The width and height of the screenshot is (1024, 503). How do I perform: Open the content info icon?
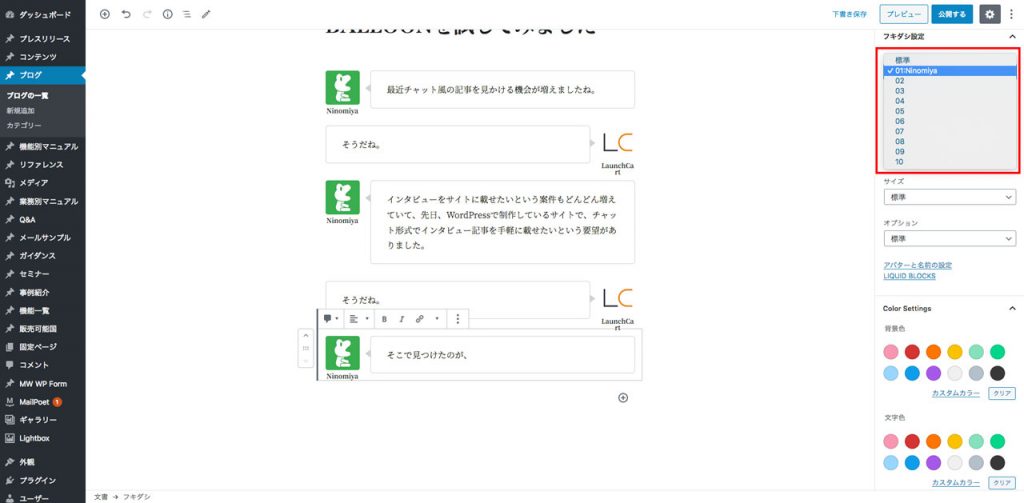point(167,14)
